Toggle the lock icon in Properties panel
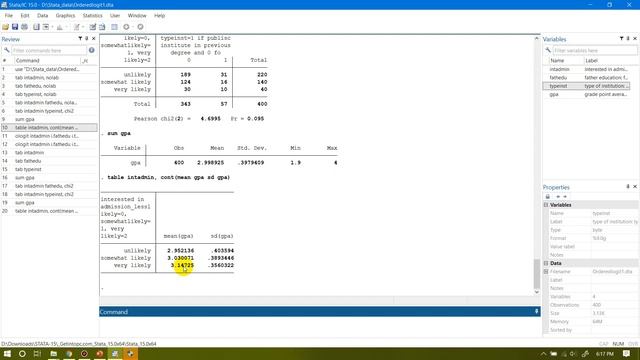 pos(548,196)
